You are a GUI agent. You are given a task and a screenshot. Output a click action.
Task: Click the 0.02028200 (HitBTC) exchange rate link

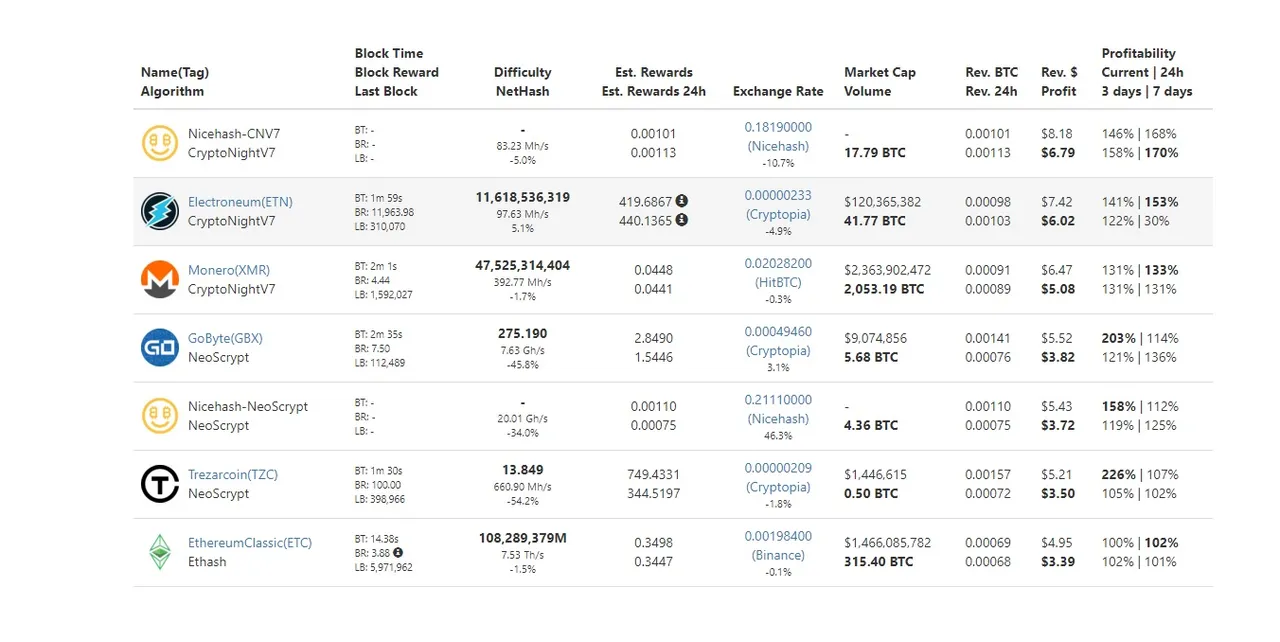778,273
